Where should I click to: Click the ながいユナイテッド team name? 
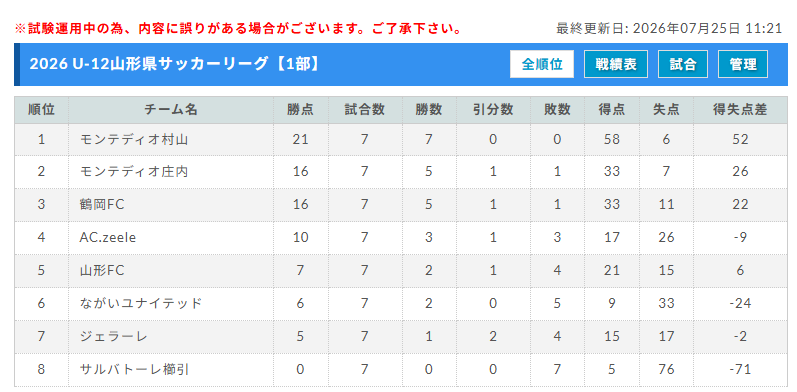click(x=141, y=304)
